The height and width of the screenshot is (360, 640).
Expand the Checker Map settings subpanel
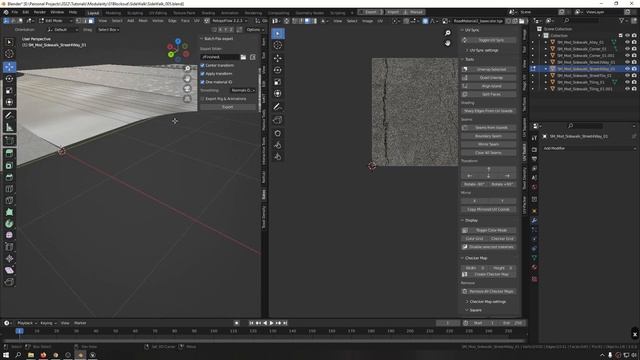(x=486, y=302)
